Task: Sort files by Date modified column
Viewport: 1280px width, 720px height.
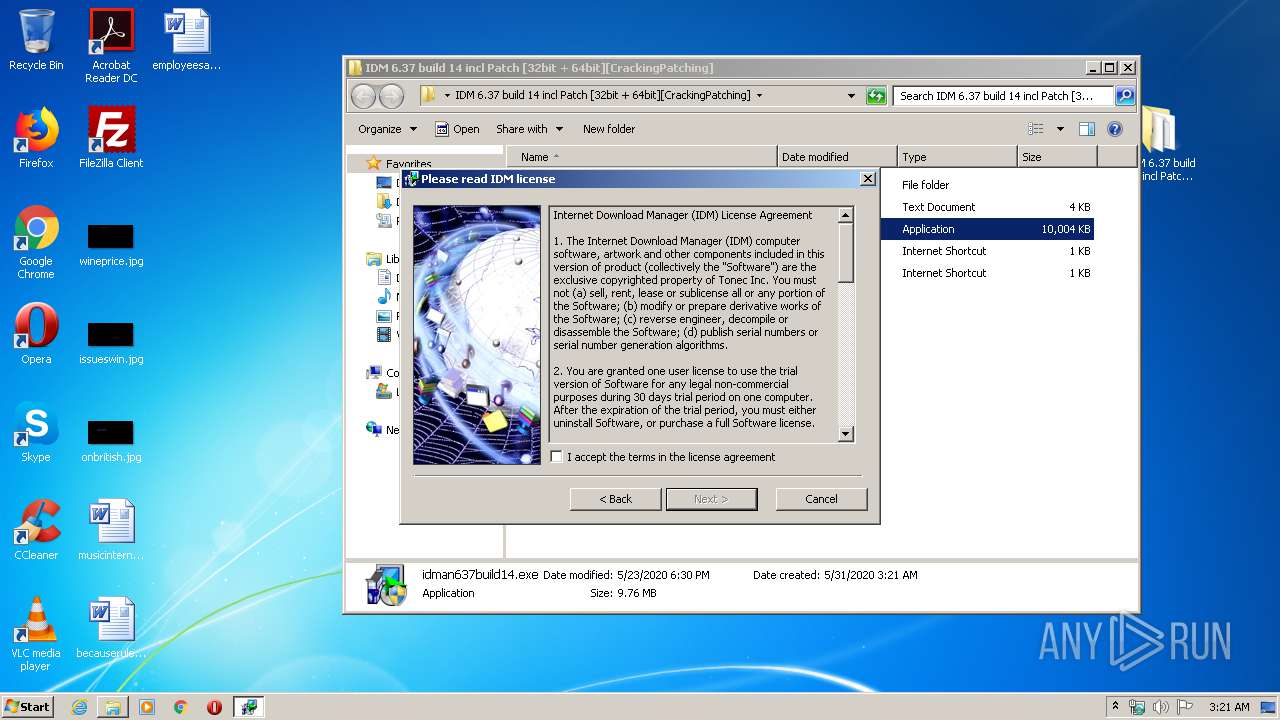Action: point(837,157)
